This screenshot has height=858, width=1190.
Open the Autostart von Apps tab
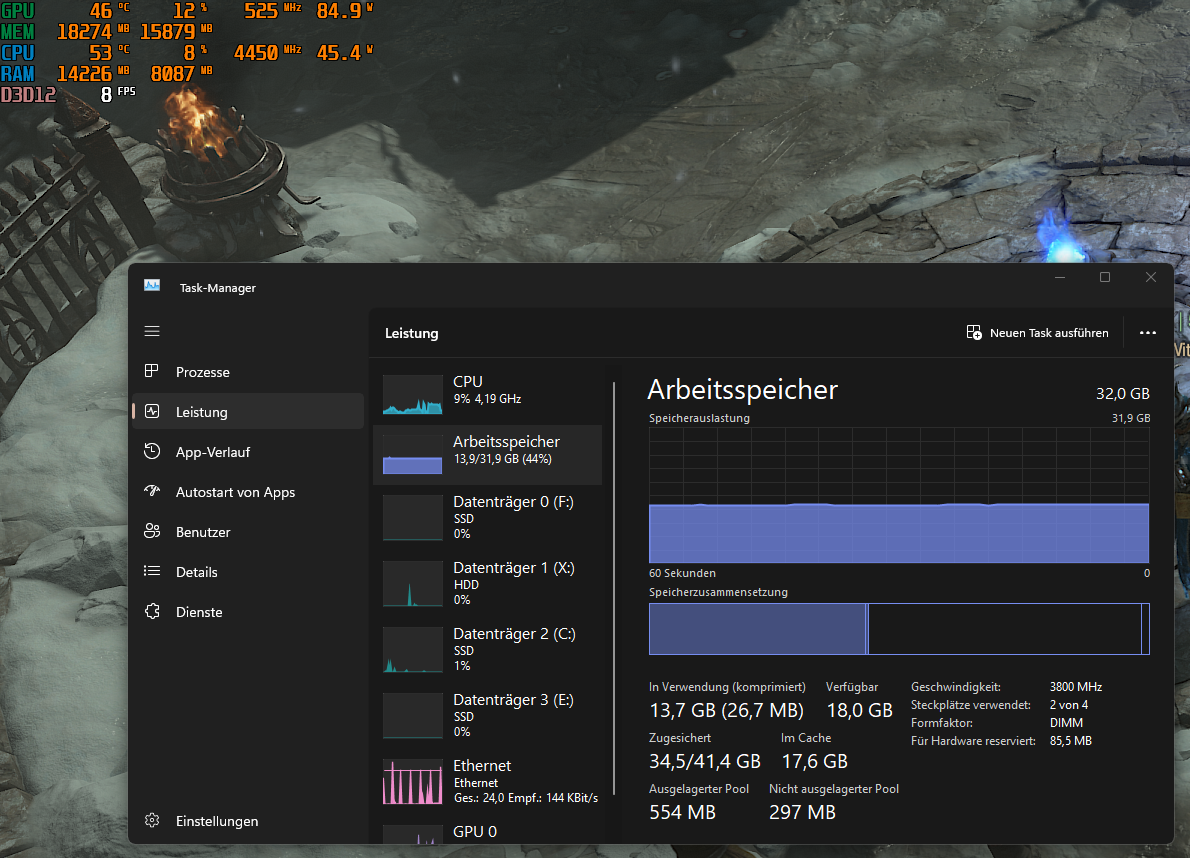tap(247, 492)
